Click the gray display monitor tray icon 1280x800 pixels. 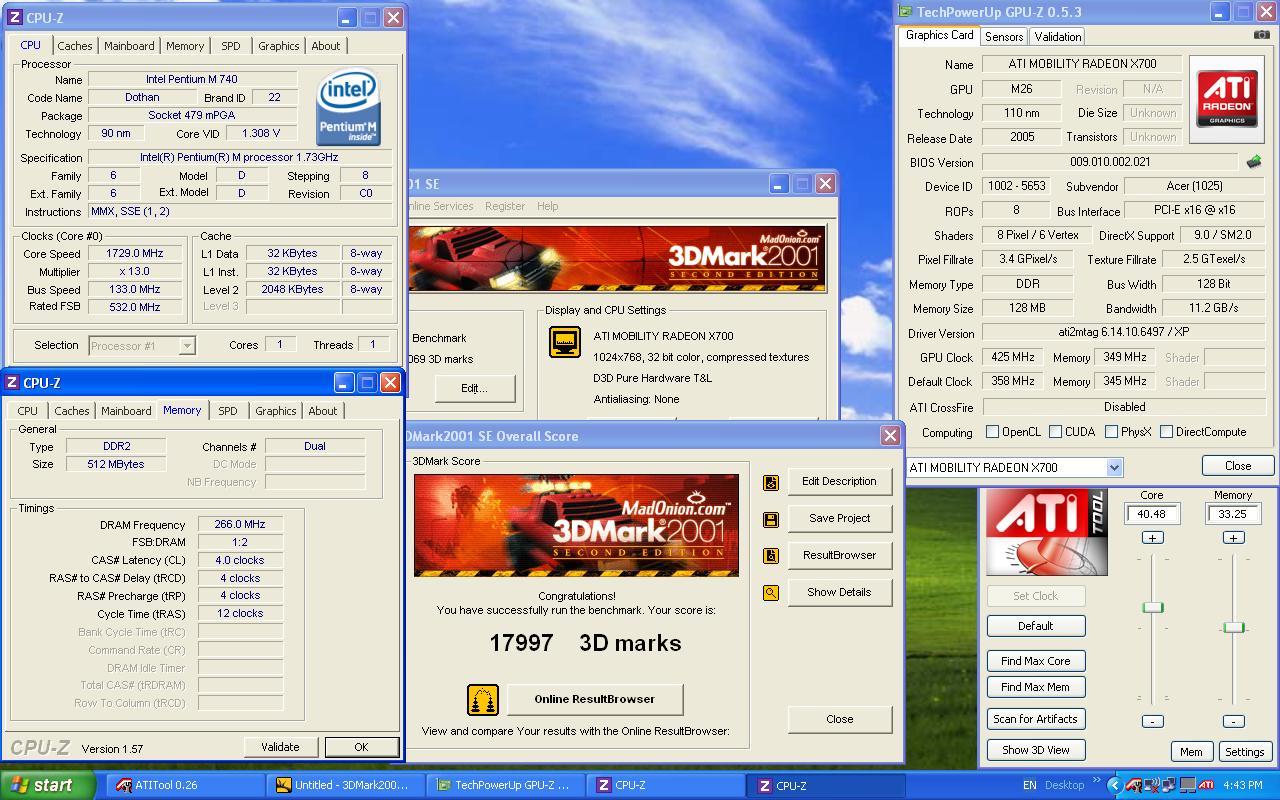click(1188, 785)
